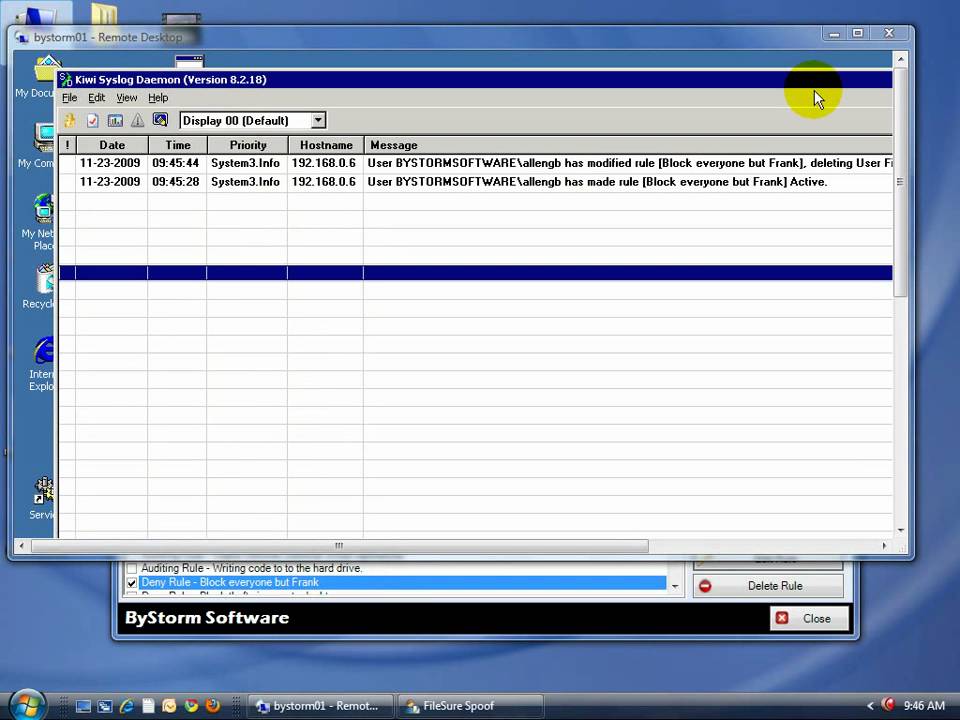Launch Internet Explorer from quick launch
The image size is (960, 720).
coord(127,706)
